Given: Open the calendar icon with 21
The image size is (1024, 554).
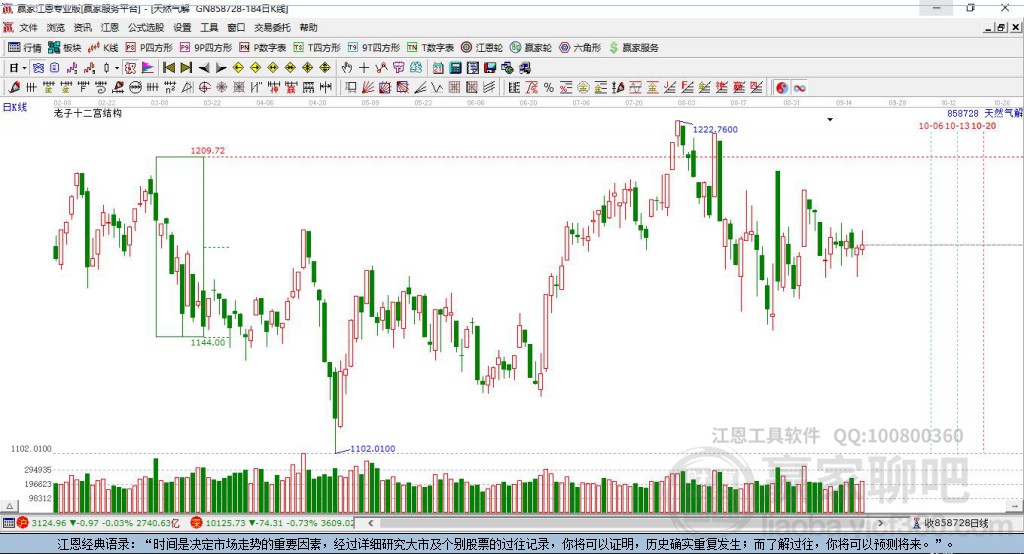Looking at the screenshot, I should [x=438, y=68].
